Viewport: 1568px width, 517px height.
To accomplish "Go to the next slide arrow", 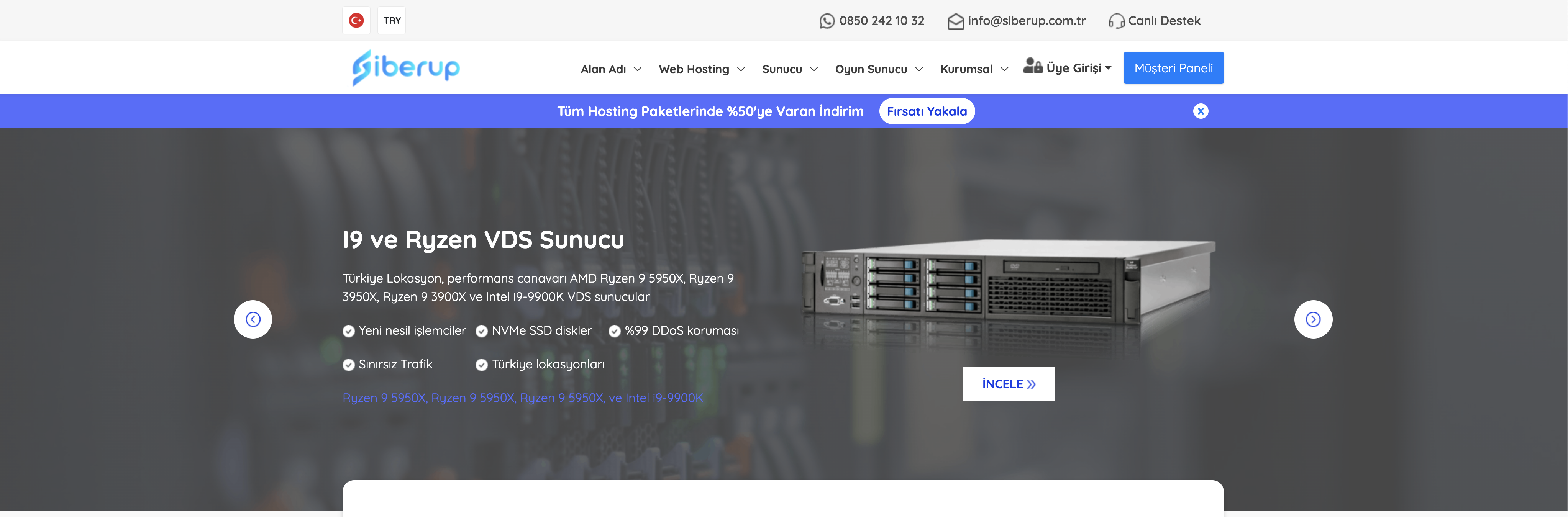I will point(1313,319).
